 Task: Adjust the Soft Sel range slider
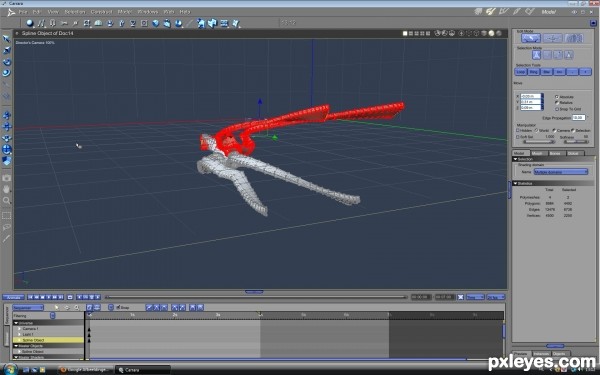tap(539, 142)
